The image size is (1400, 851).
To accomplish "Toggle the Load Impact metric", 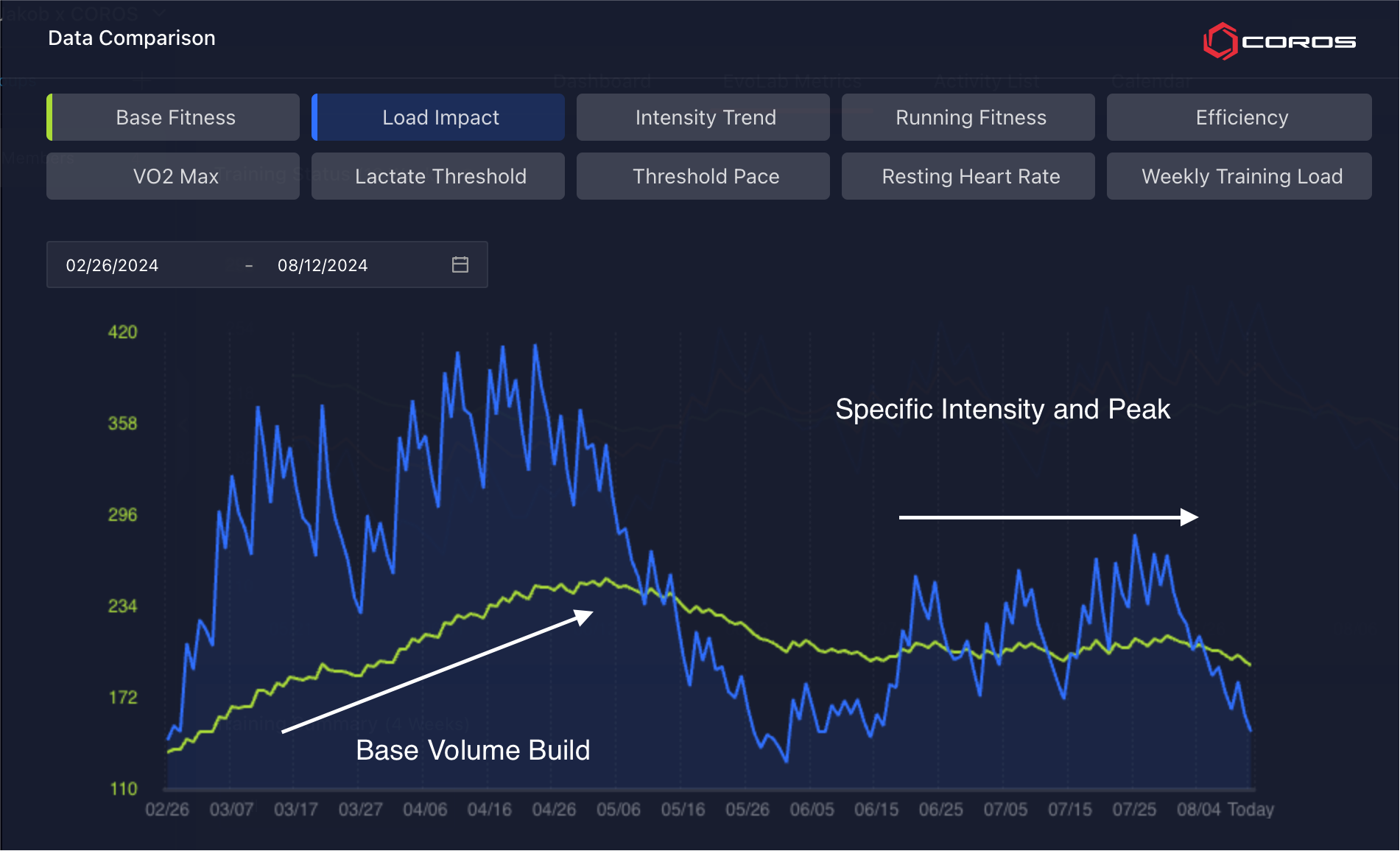I will tap(440, 117).
